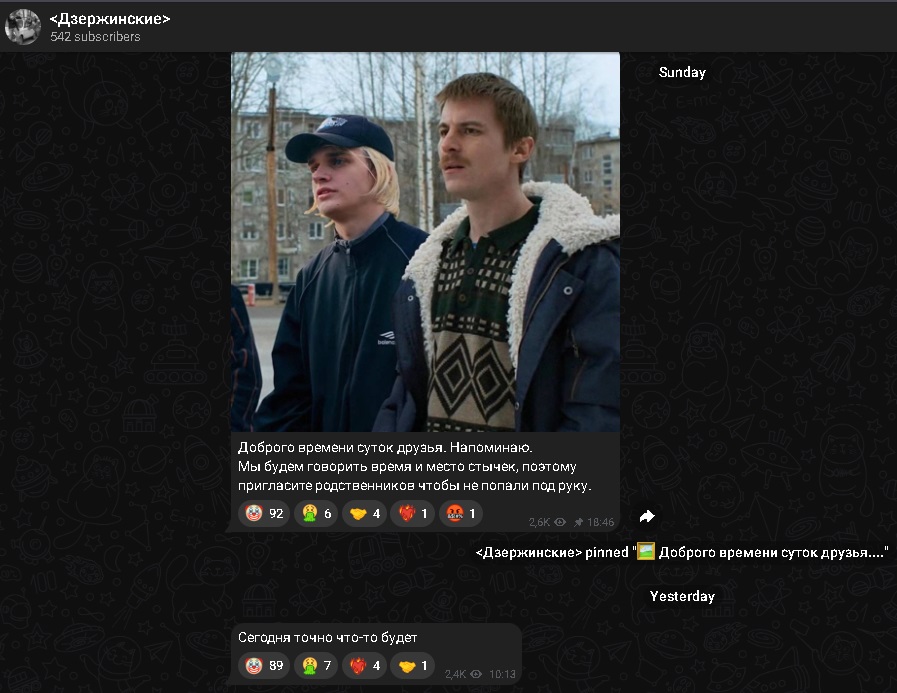The height and width of the screenshot is (693, 897).
Task: Click the Sunday date label
Action: coord(682,72)
